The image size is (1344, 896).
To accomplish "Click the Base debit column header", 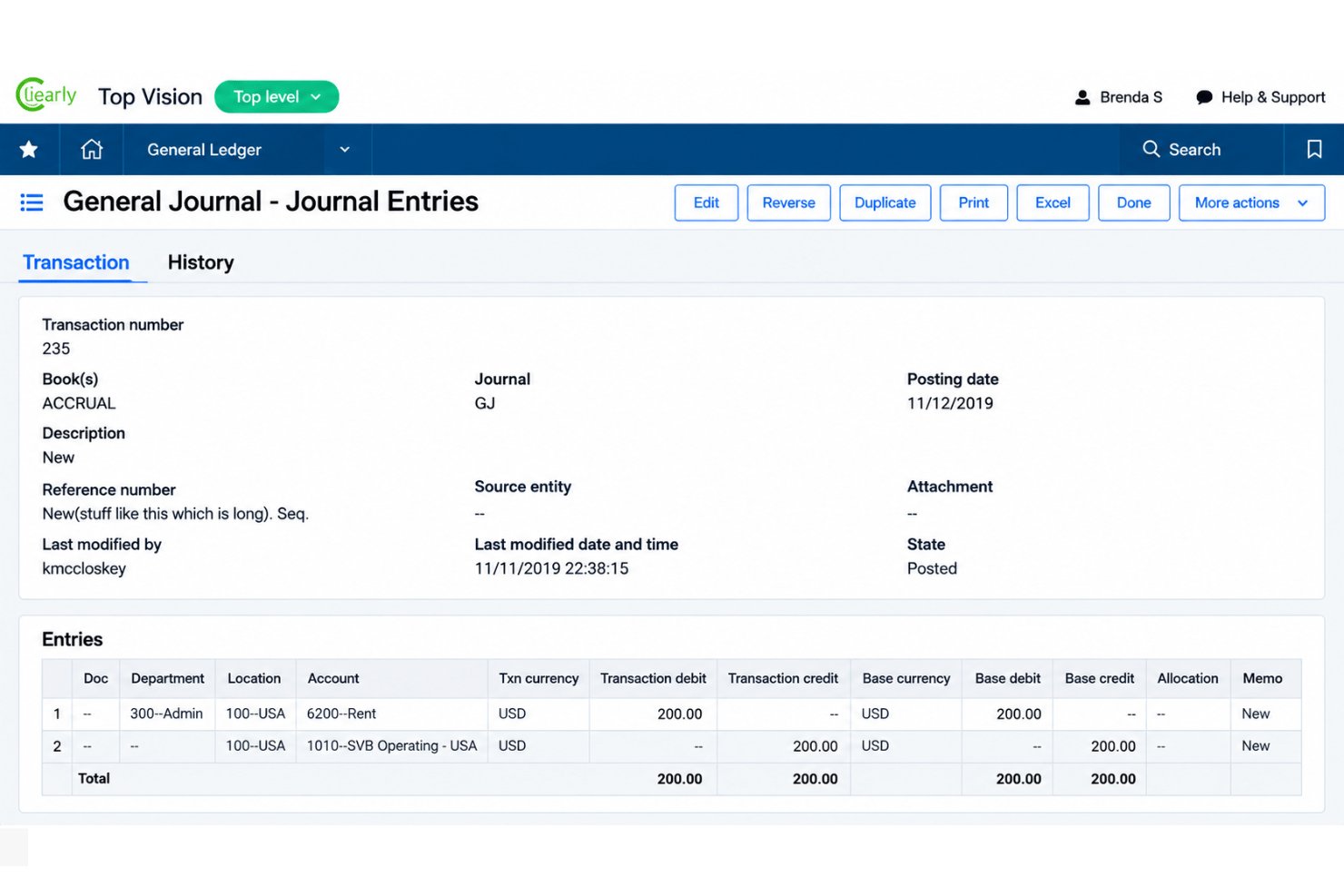I will coord(1008,678).
